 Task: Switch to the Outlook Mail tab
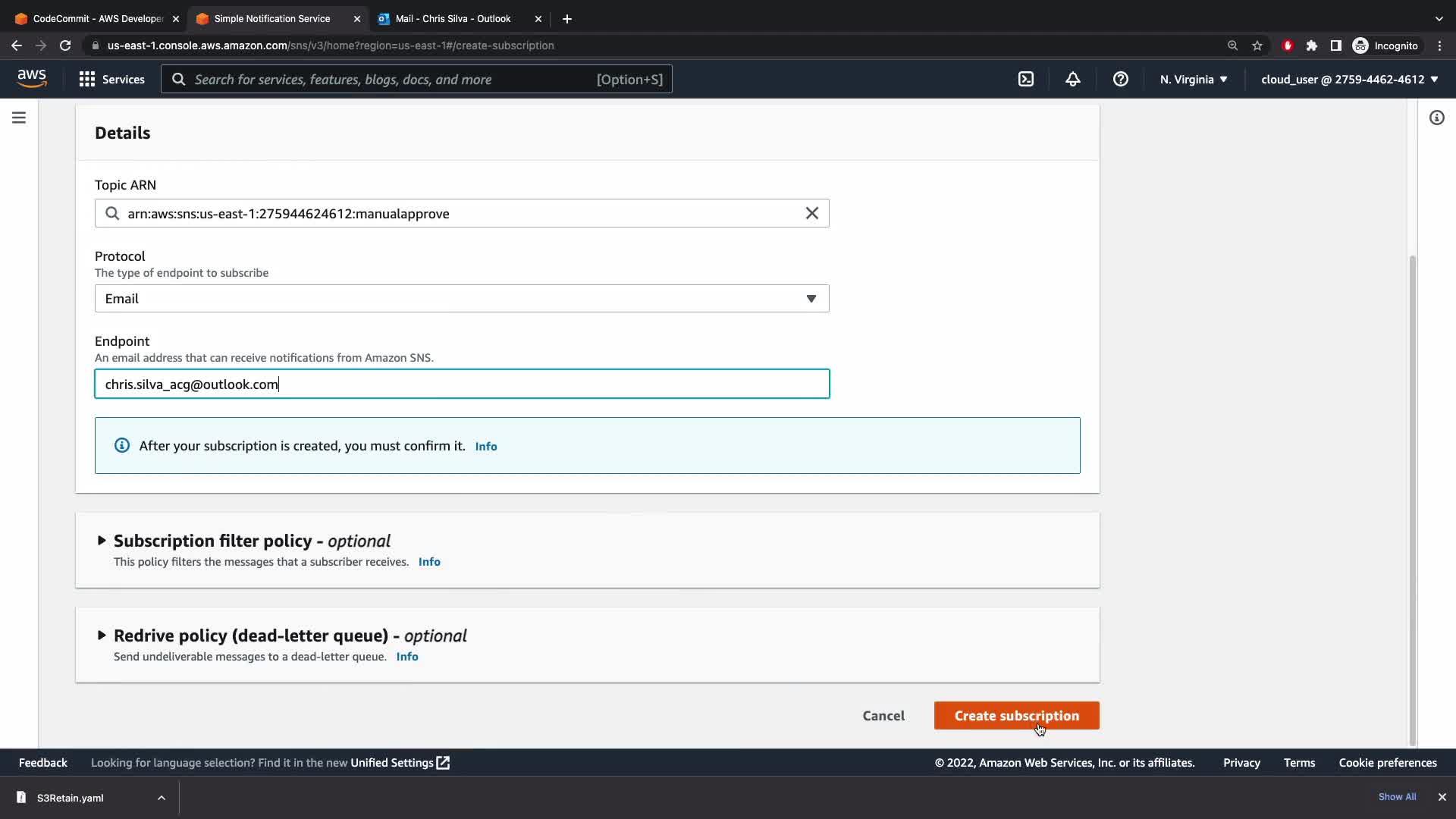453,18
